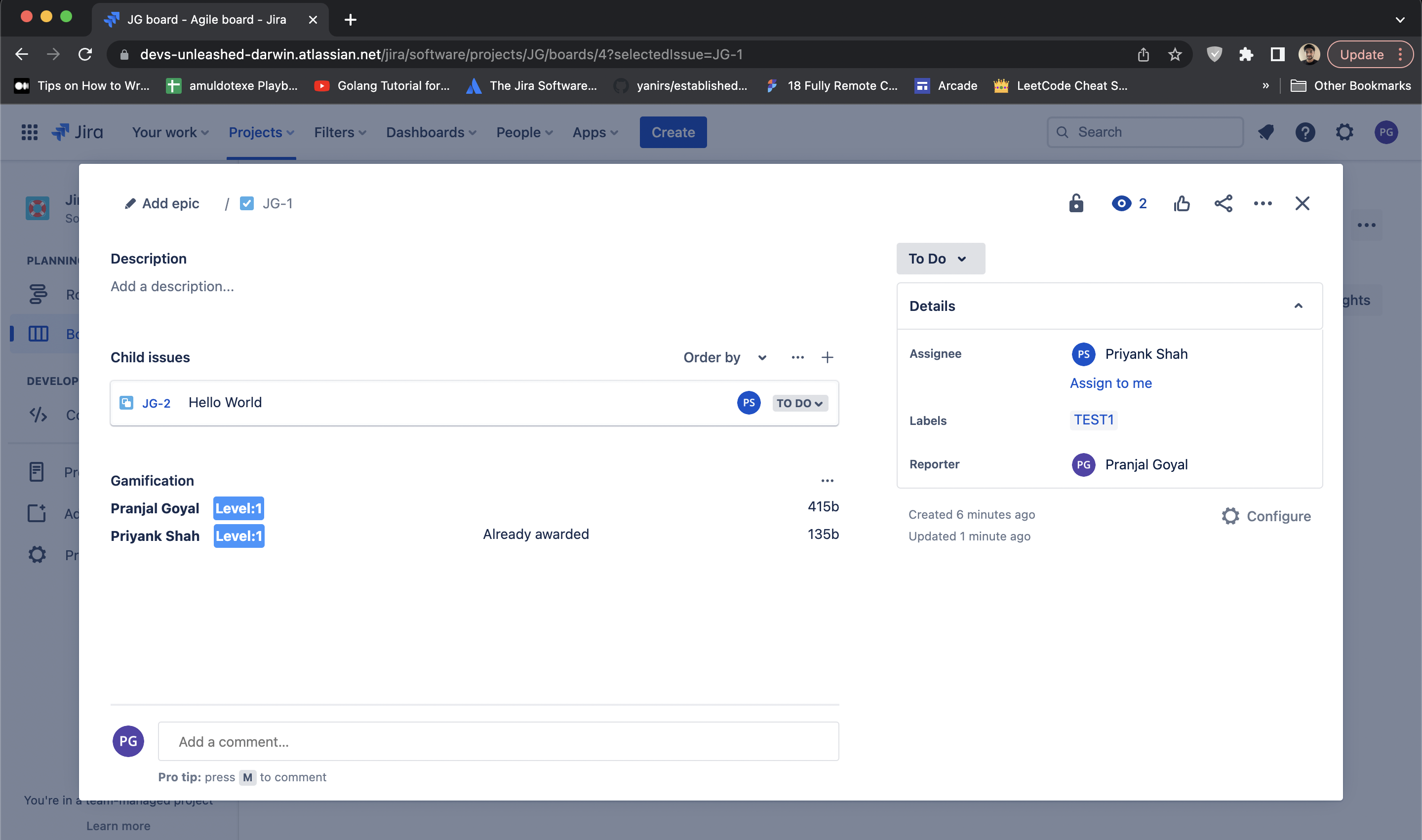Click the plus icon to add child issue
This screenshot has width=1422, height=840.
pyautogui.click(x=827, y=357)
